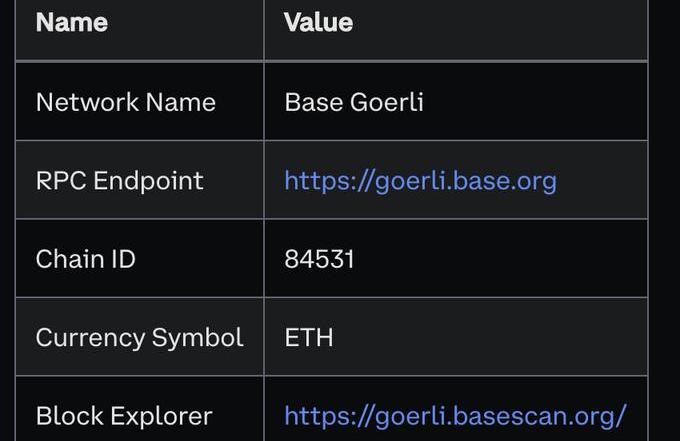Click the 'Value' column header
The height and width of the screenshot is (441, 680).
(318, 22)
